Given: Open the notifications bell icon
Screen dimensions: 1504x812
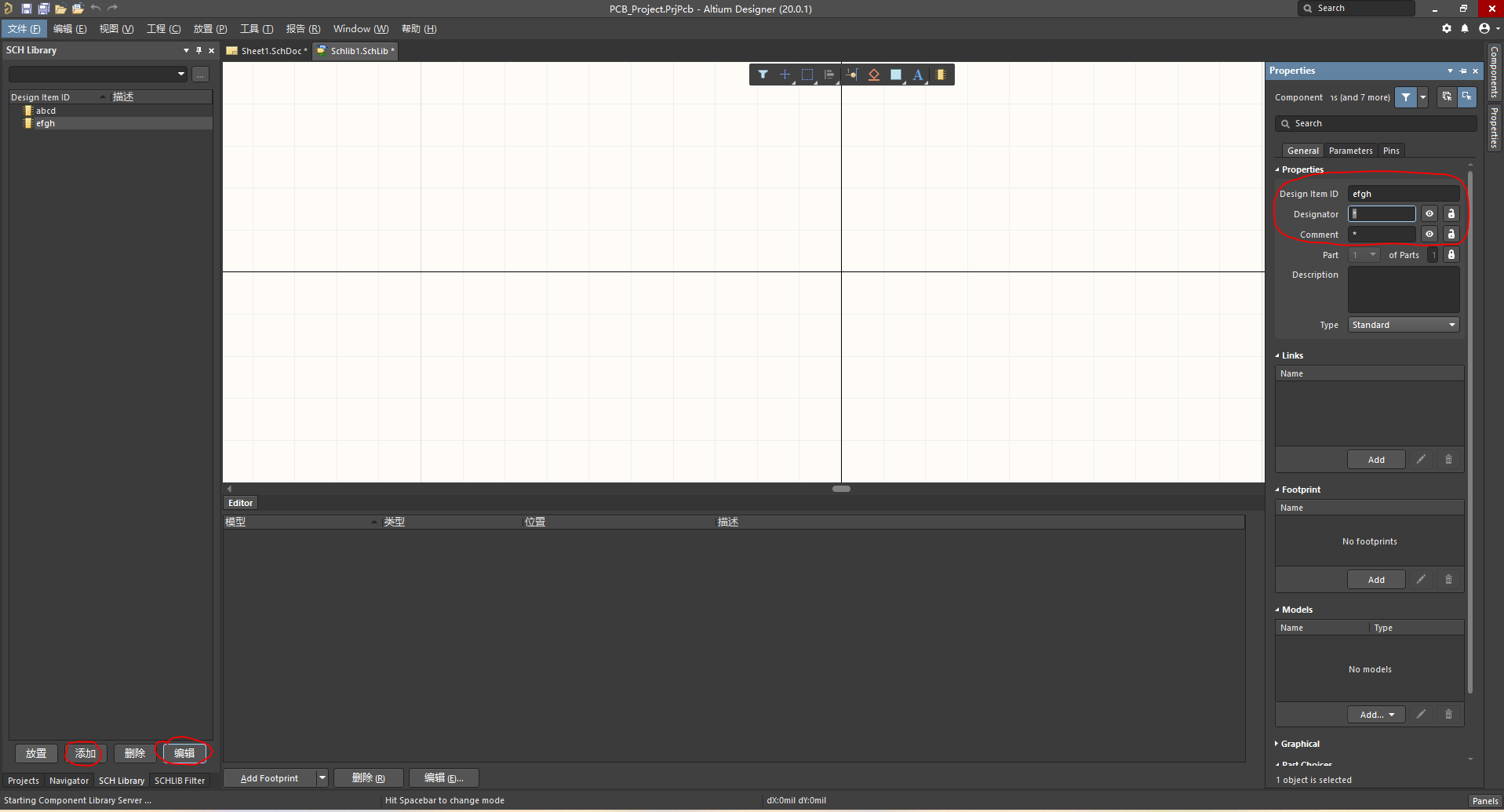Looking at the screenshot, I should click(x=1465, y=28).
